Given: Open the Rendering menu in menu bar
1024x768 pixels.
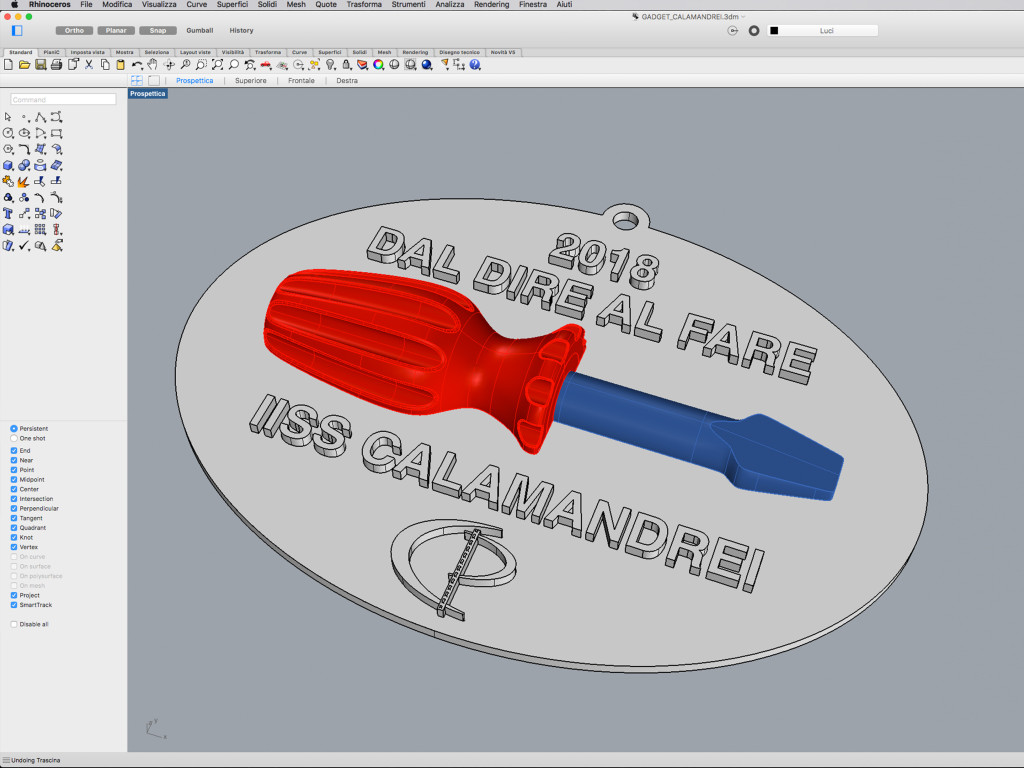Looking at the screenshot, I should coord(491,4).
